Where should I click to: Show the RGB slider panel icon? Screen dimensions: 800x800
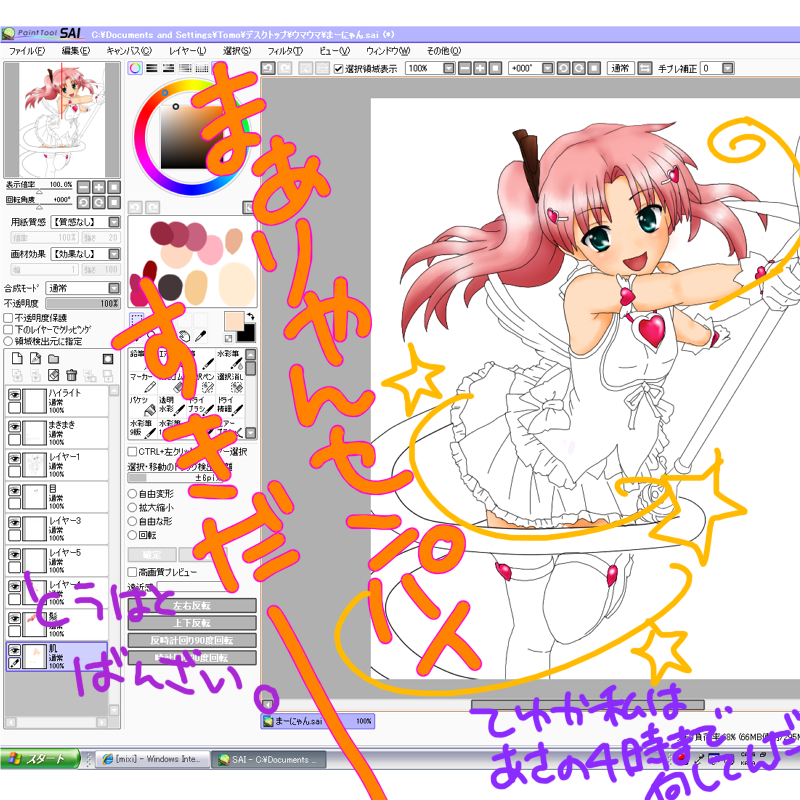[x=152, y=68]
